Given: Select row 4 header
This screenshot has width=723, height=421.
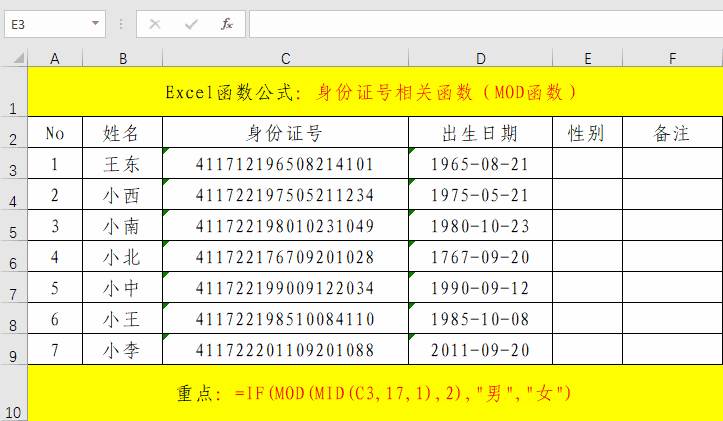Looking at the screenshot, I should [x=13, y=195].
